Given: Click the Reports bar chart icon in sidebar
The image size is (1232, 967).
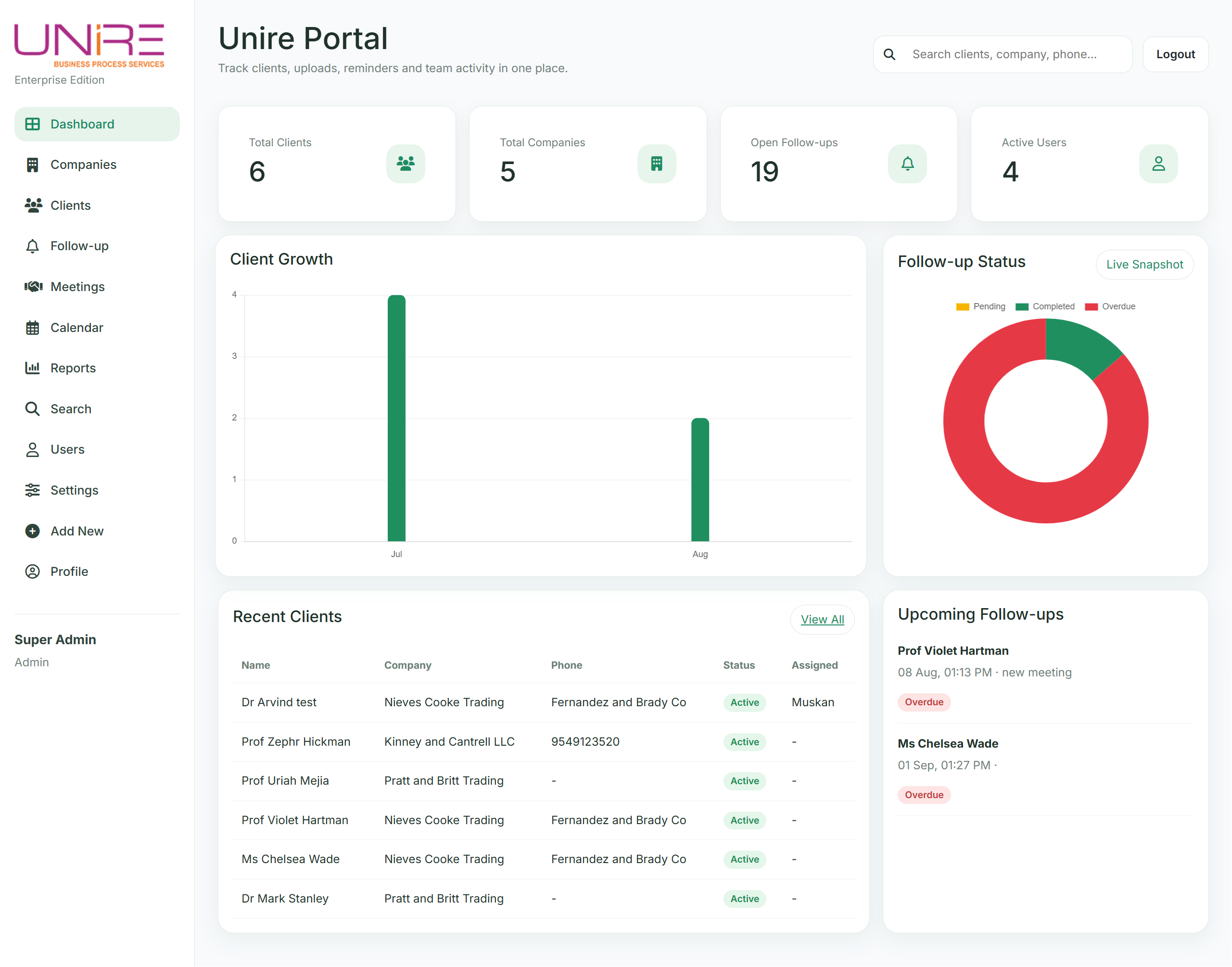Looking at the screenshot, I should tap(33, 368).
